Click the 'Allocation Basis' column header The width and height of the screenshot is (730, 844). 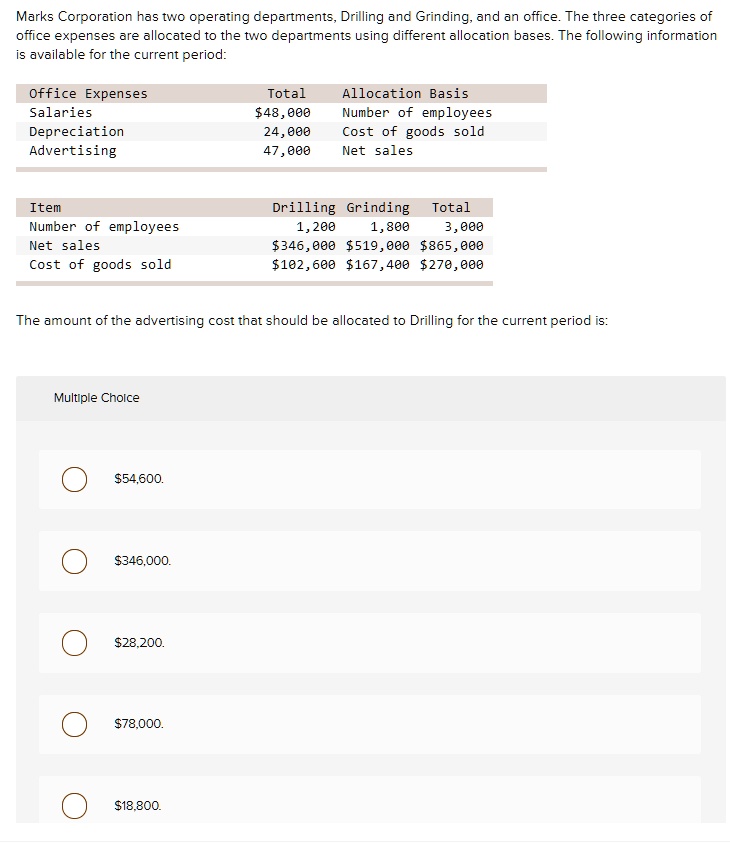click(405, 94)
